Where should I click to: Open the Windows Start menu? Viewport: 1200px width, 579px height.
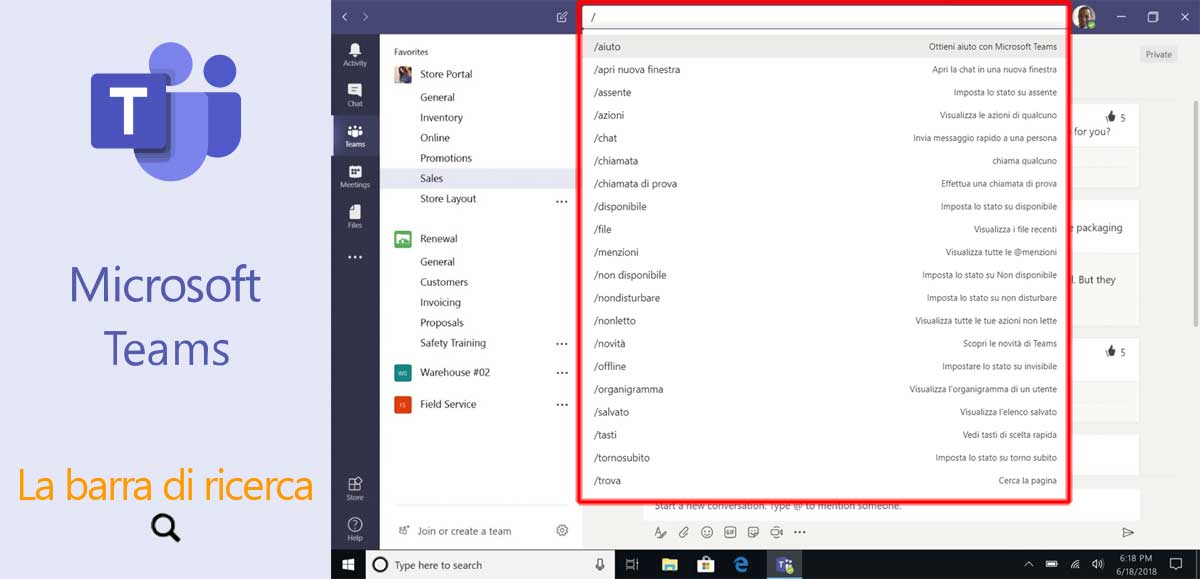[348, 564]
